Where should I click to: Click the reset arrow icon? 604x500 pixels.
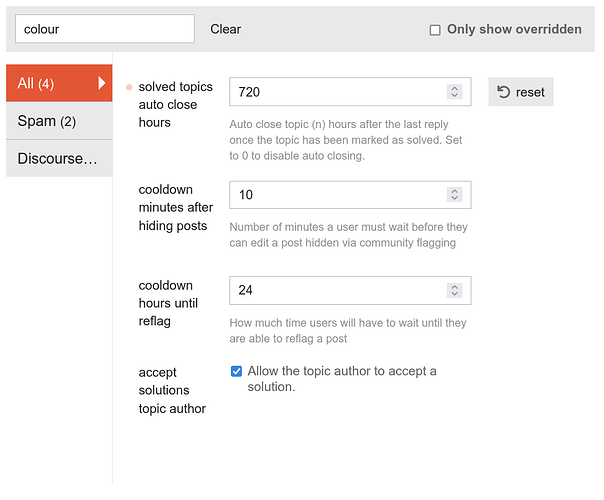[503, 92]
